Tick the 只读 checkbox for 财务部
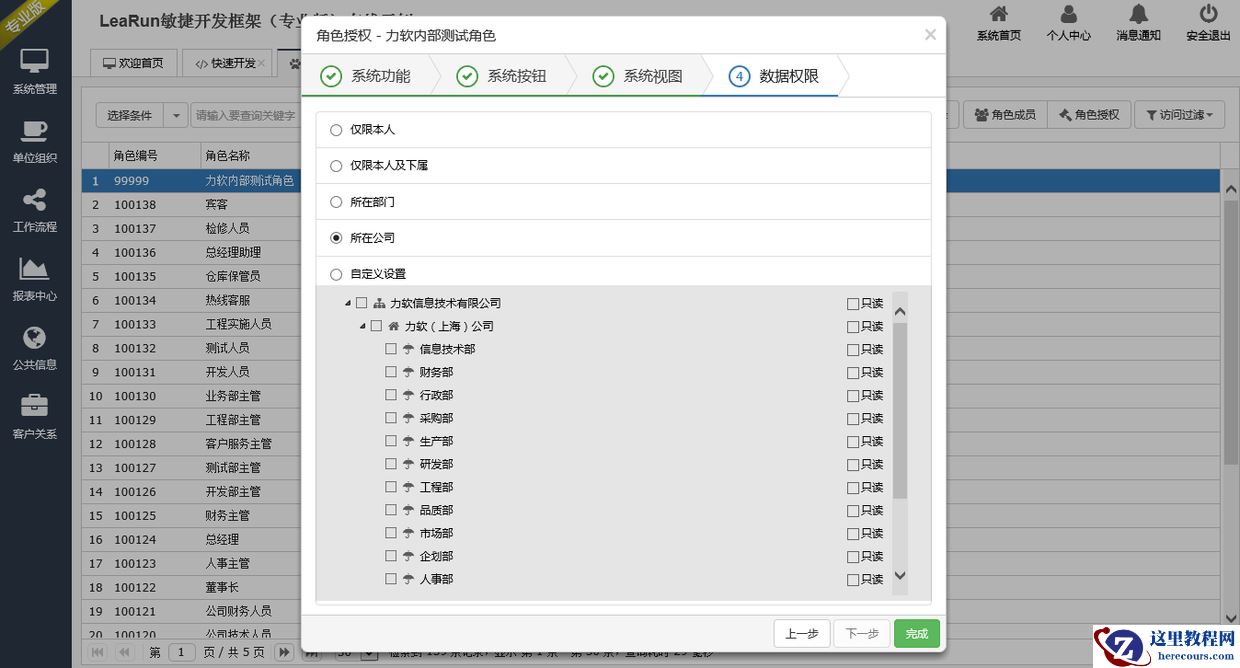The height and width of the screenshot is (668, 1240). [853, 372]
